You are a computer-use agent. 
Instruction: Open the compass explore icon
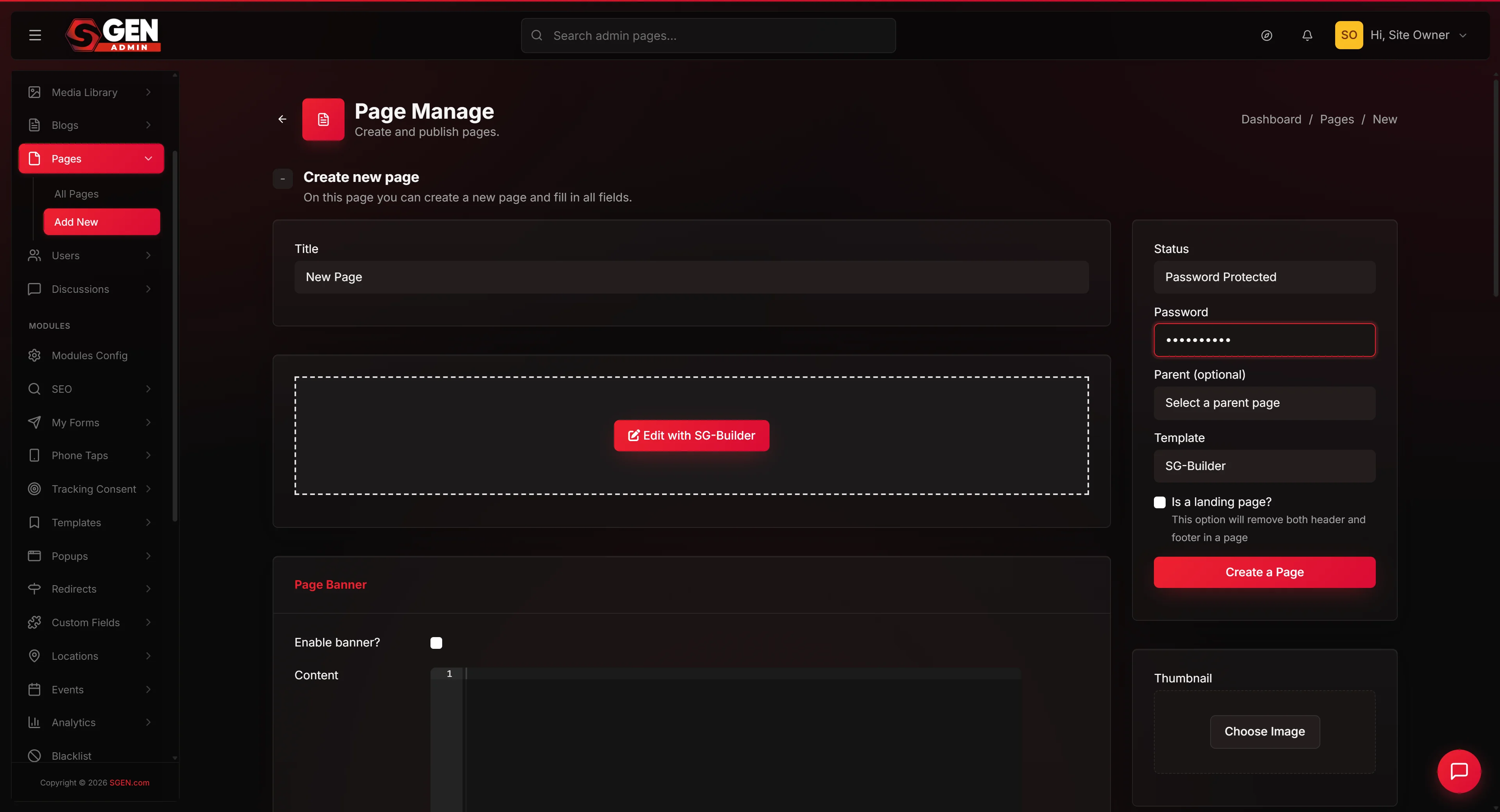[1266, 36]
